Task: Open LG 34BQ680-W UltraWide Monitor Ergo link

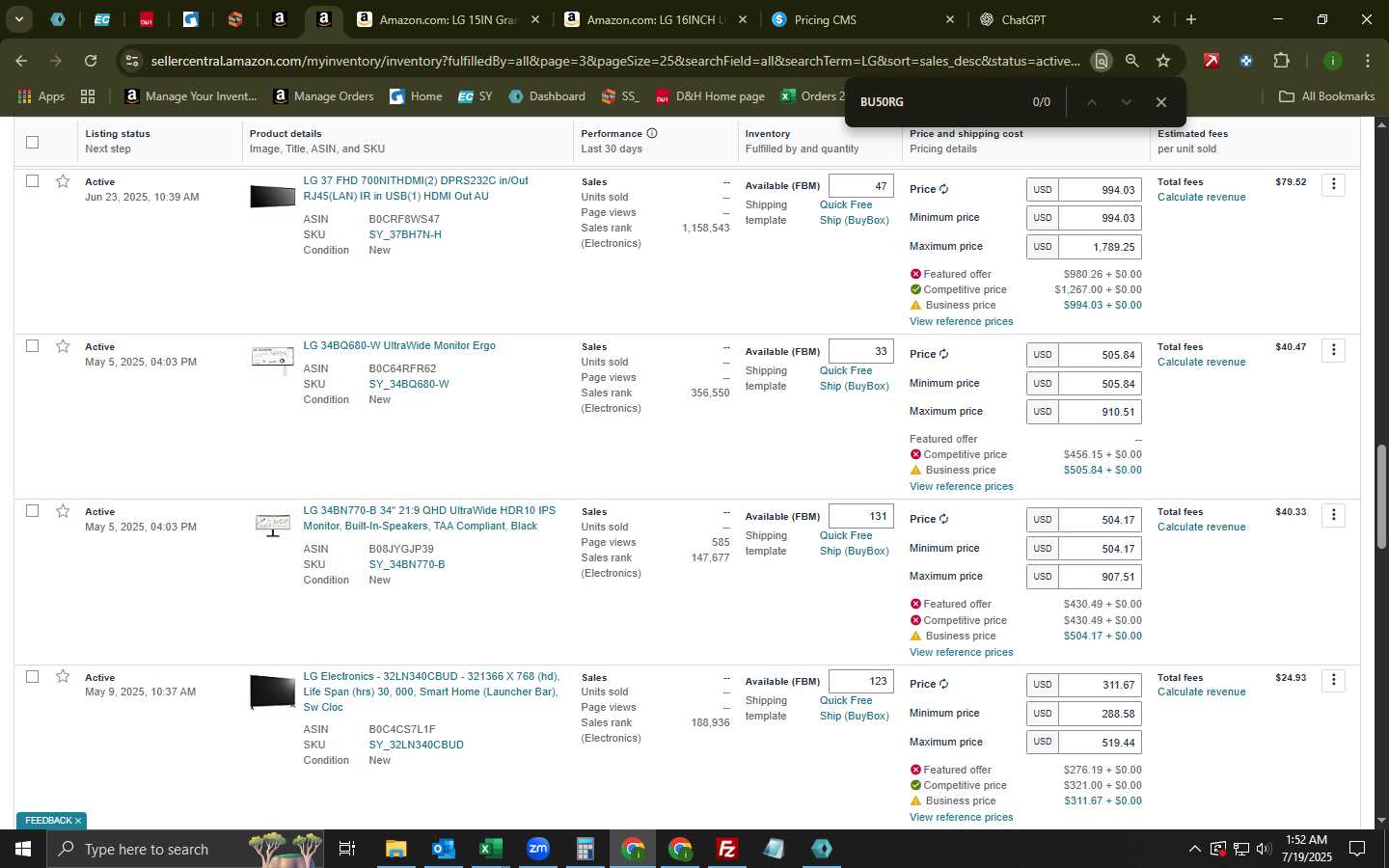Action: (399, 345)
